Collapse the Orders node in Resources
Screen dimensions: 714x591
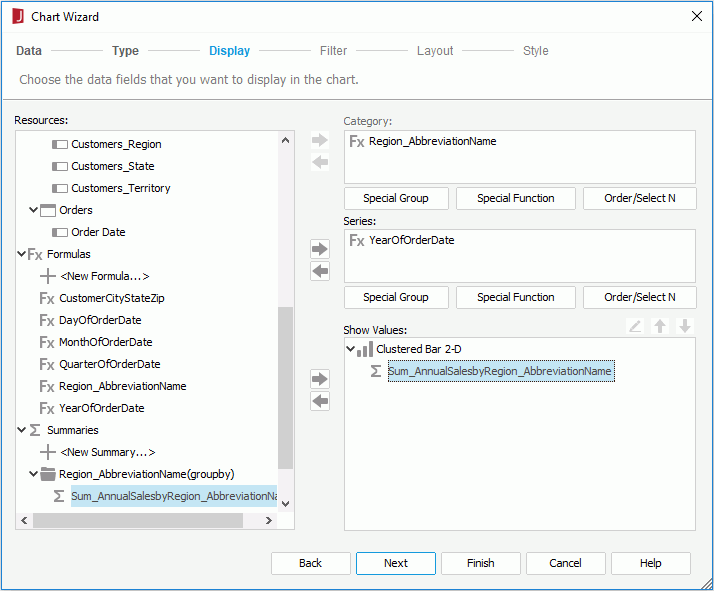pos(34,210)
